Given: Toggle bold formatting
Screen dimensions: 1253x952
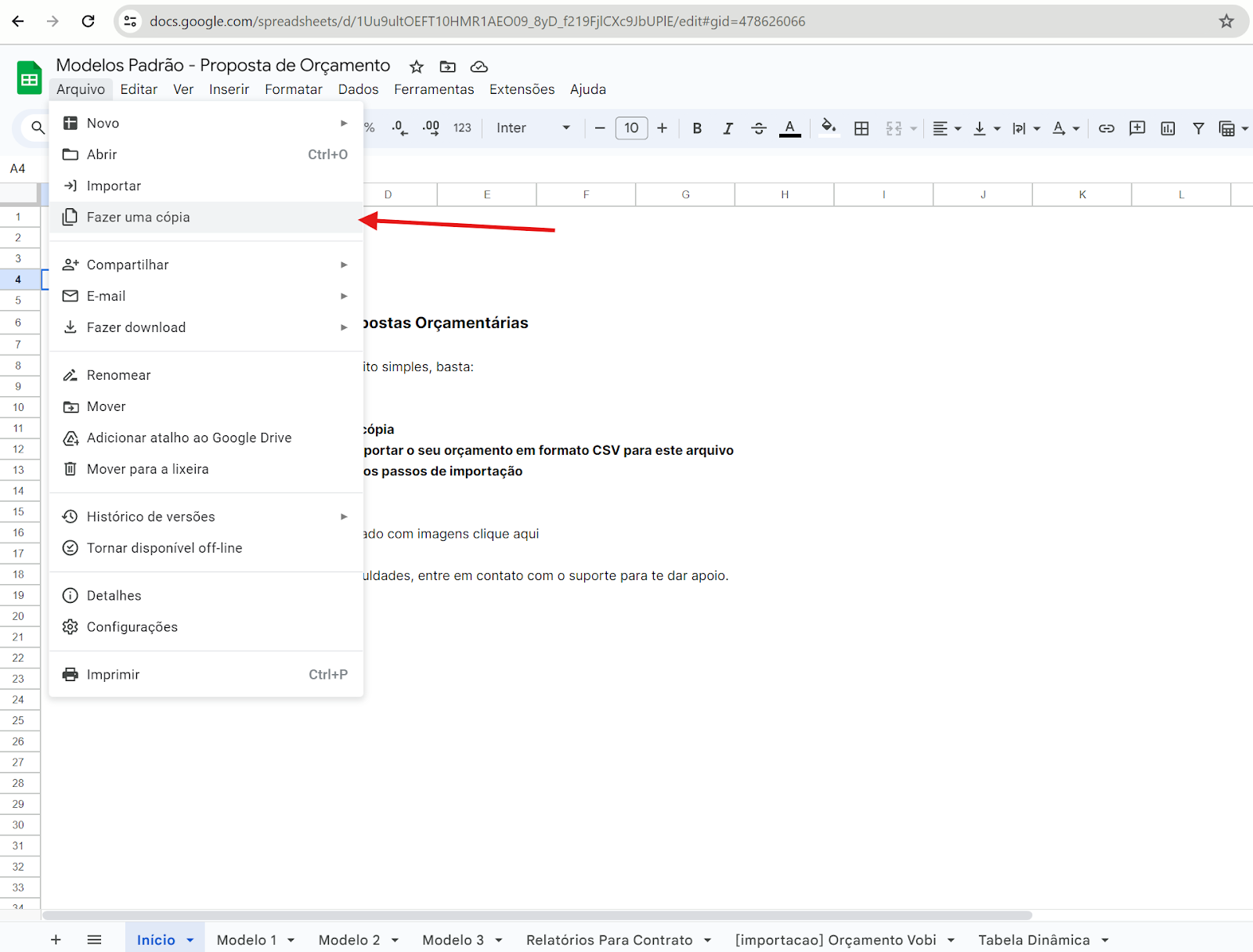Looking at the screenshot, I should tap(697, 128).
